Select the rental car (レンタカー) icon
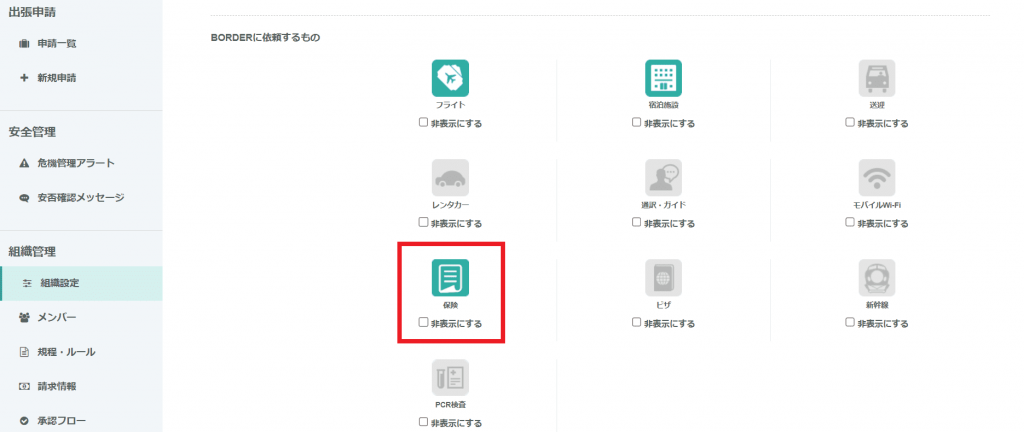The width and height of the screenshot is (1024, 432). click(x=450, y=178)
